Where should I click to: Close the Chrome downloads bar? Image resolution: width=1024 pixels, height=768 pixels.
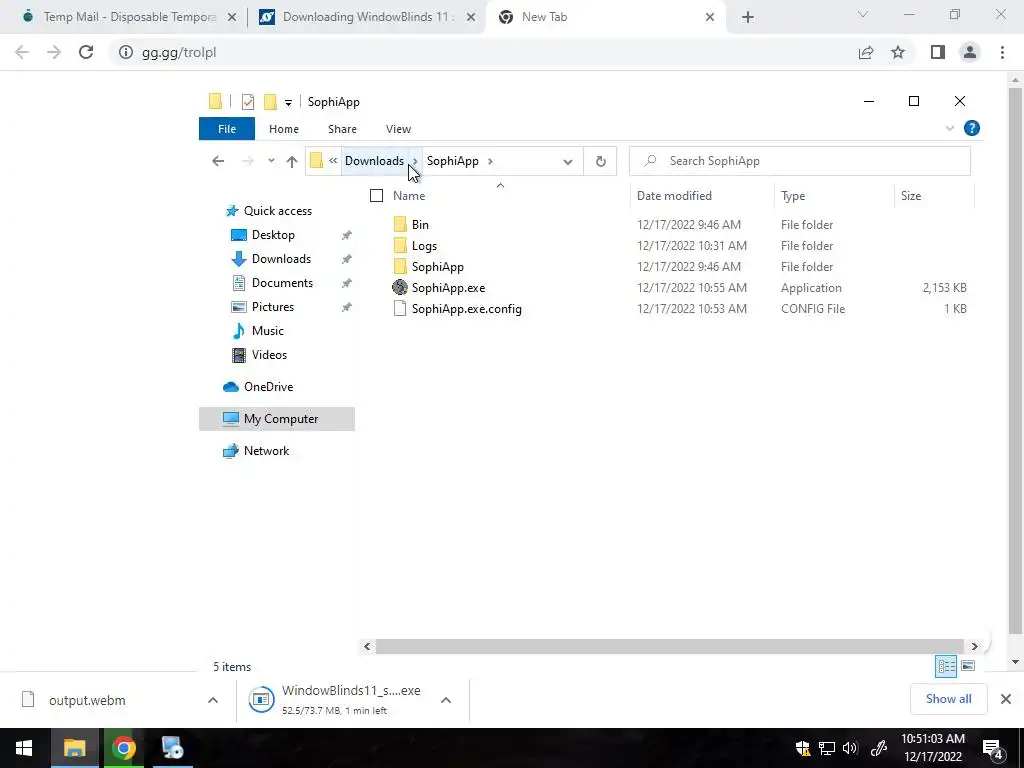coord(1006,699)
